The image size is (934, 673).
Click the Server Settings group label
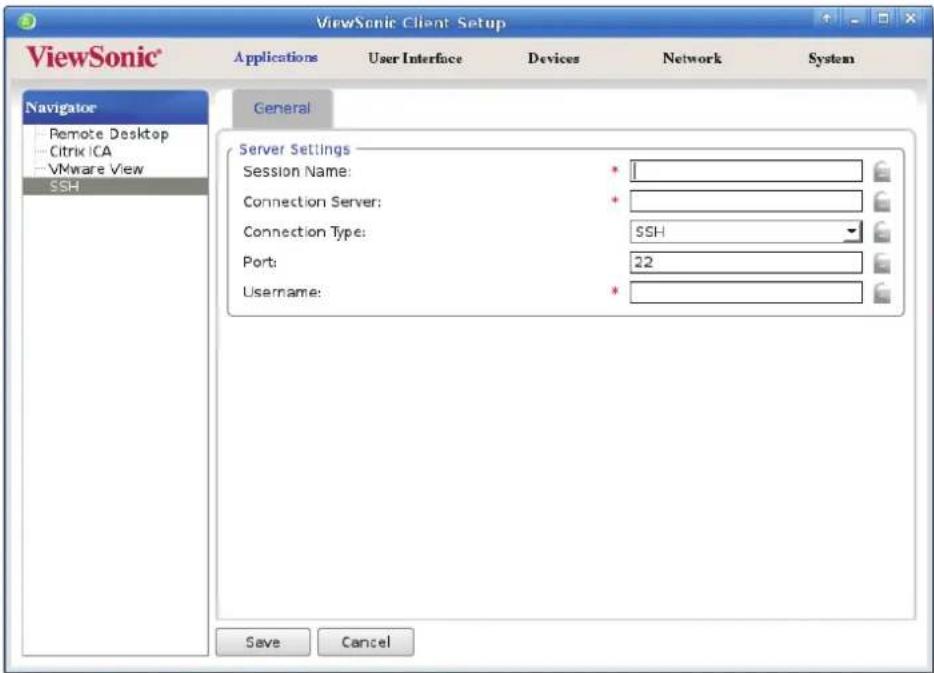pyautogui.click(x=294, y=149)
